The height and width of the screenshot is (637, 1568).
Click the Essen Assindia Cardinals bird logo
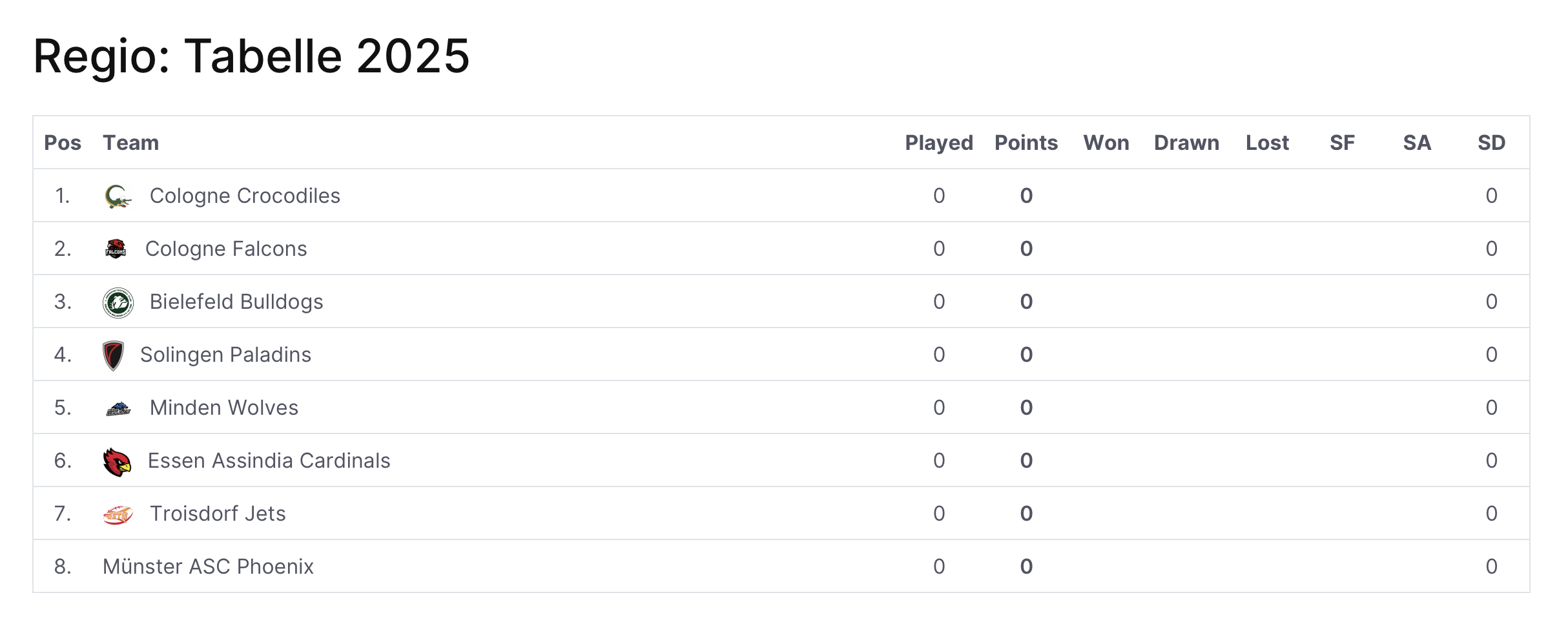tap(117, 462)
